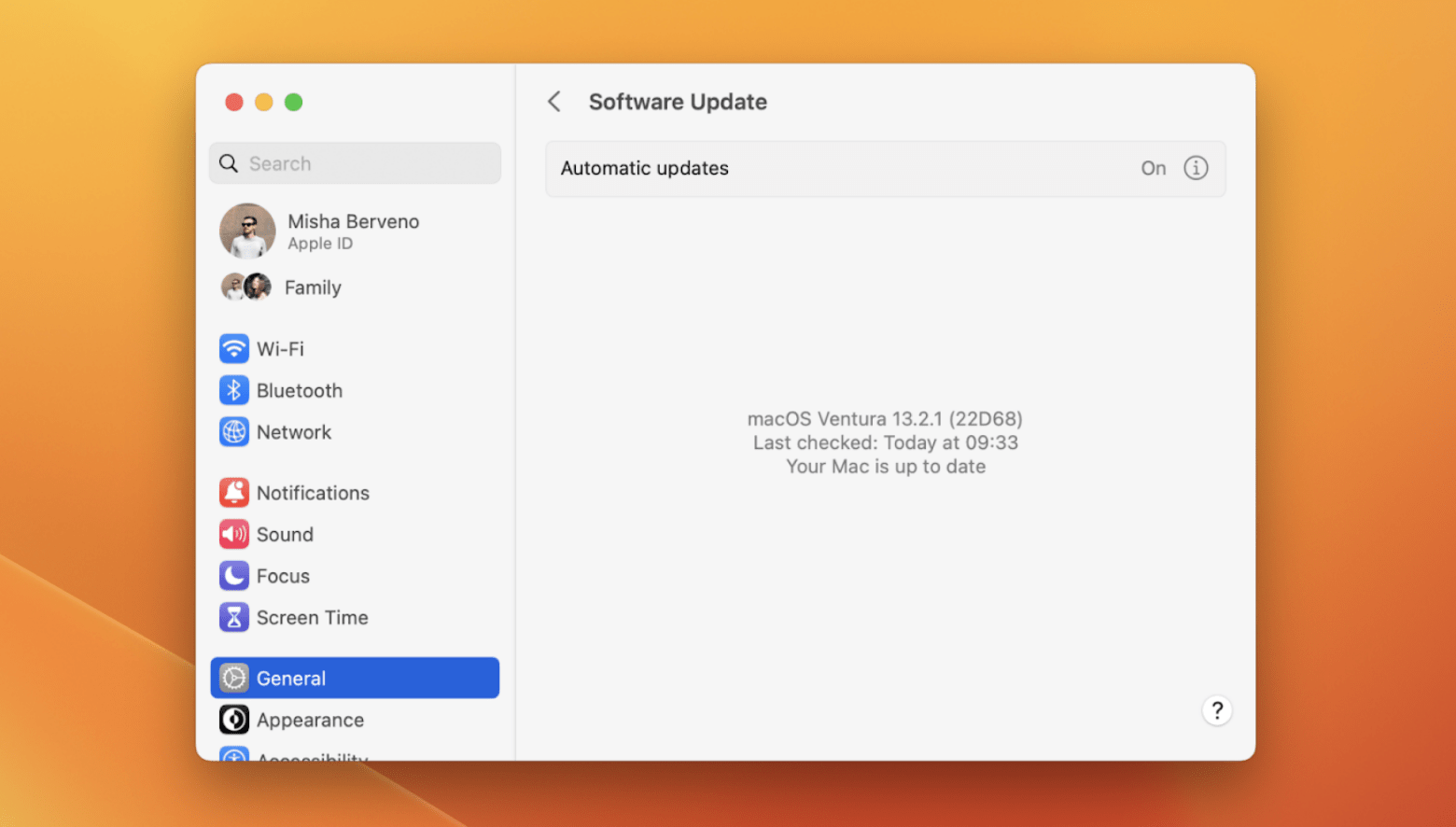This screenshot has height=827, width=1456.
Task: Click the help question mark button
Action: [1217, 710]
